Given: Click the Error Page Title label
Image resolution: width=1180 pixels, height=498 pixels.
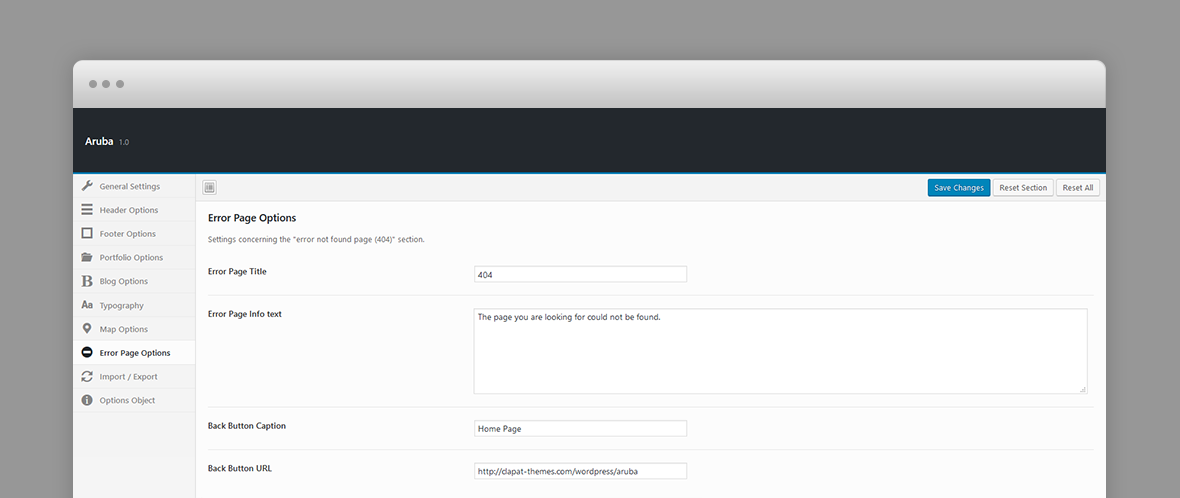Looking at the screenshot, I should pyautogui.click(x=237, y=272).
